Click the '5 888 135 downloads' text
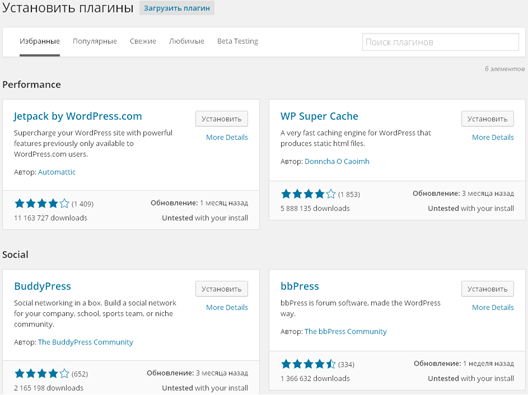This screenshot has width=528, height=395. 315,208
